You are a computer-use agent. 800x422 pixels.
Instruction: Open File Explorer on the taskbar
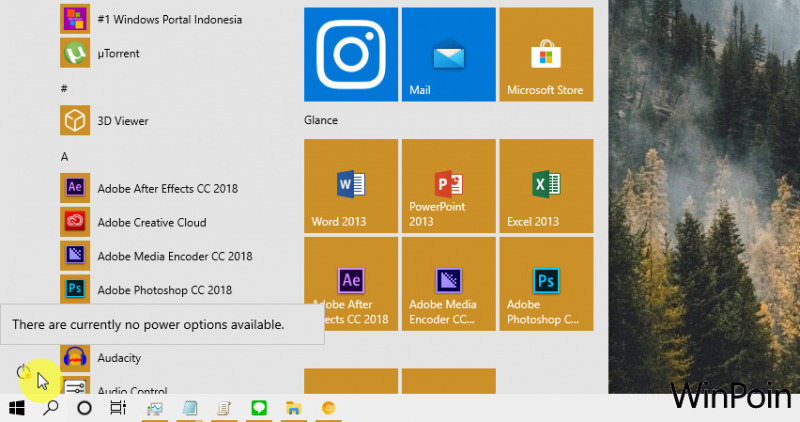coord(293,408)
